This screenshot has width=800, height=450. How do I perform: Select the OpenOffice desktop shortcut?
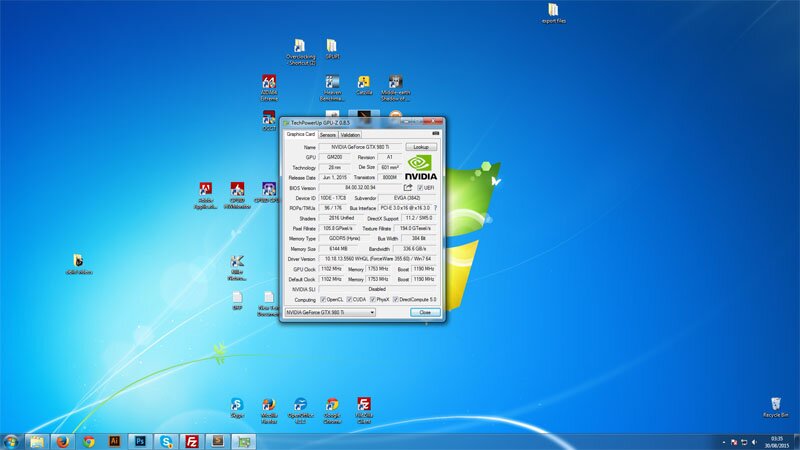click(301, 411)
